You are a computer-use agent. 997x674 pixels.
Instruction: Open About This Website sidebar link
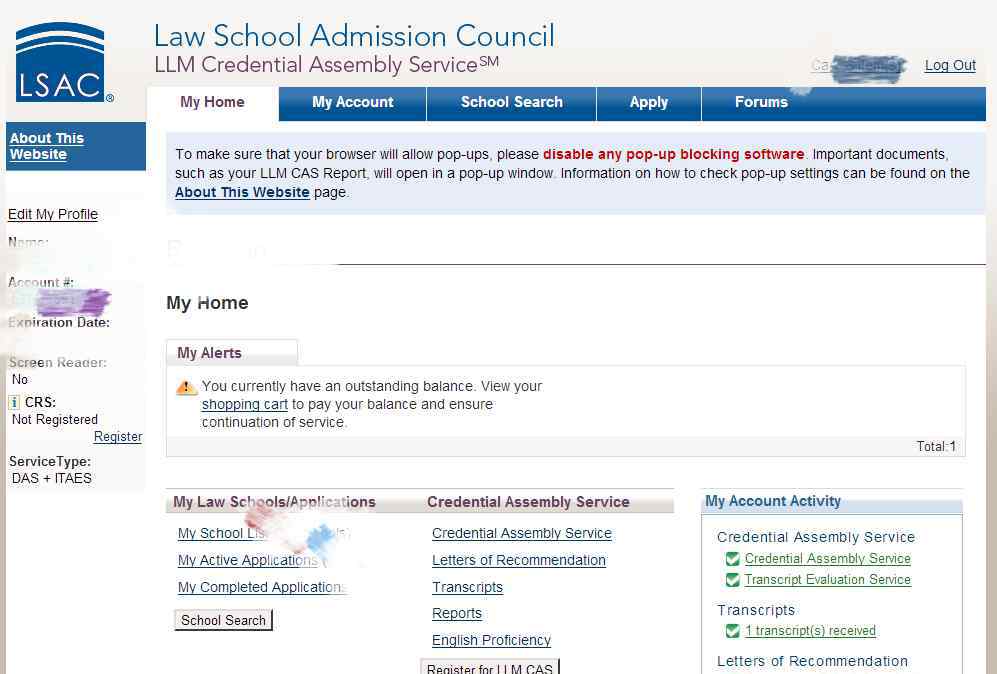[x=47, y=146]
